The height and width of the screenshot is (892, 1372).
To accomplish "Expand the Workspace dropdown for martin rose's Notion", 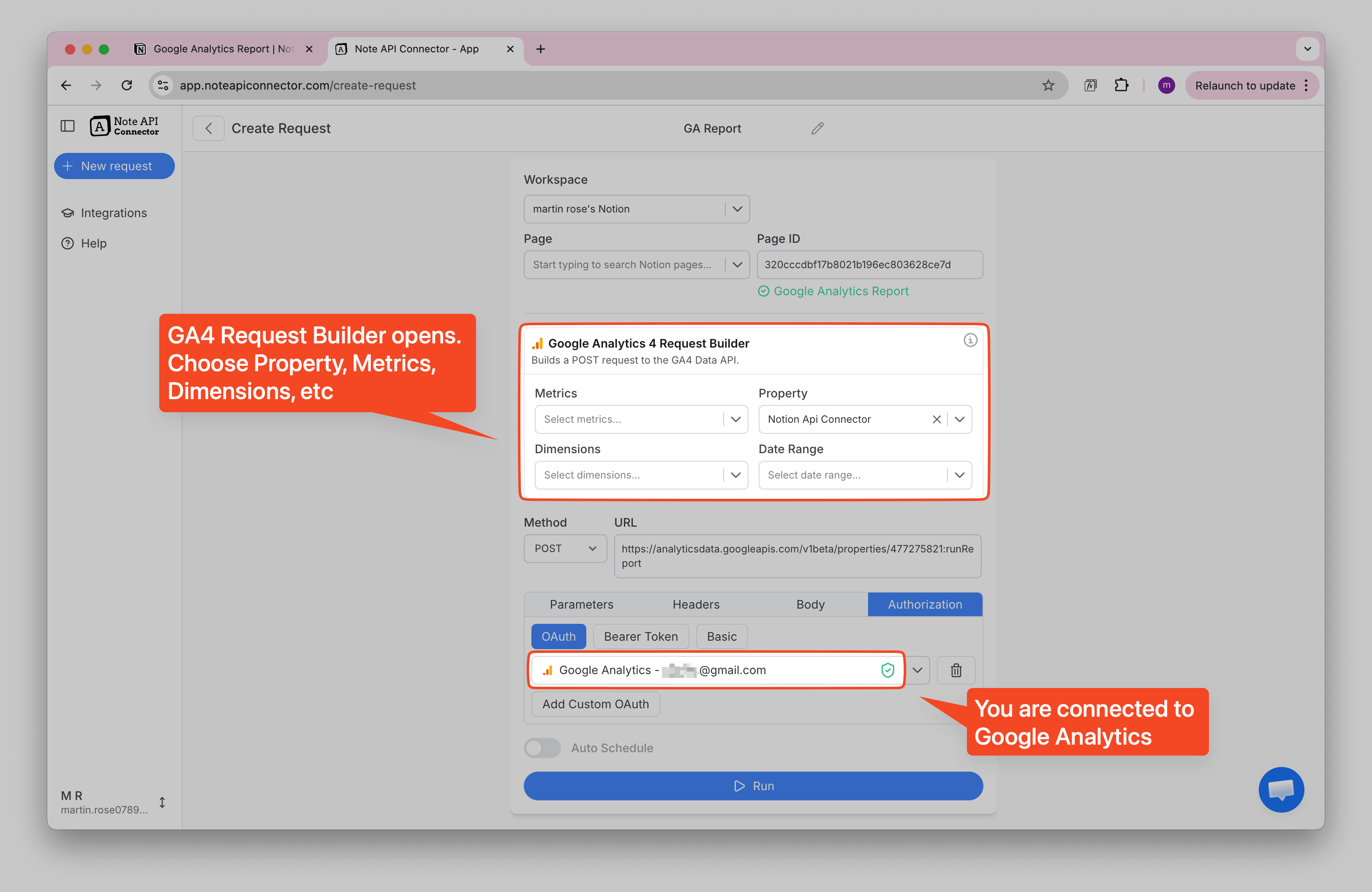I will (737, 209).
